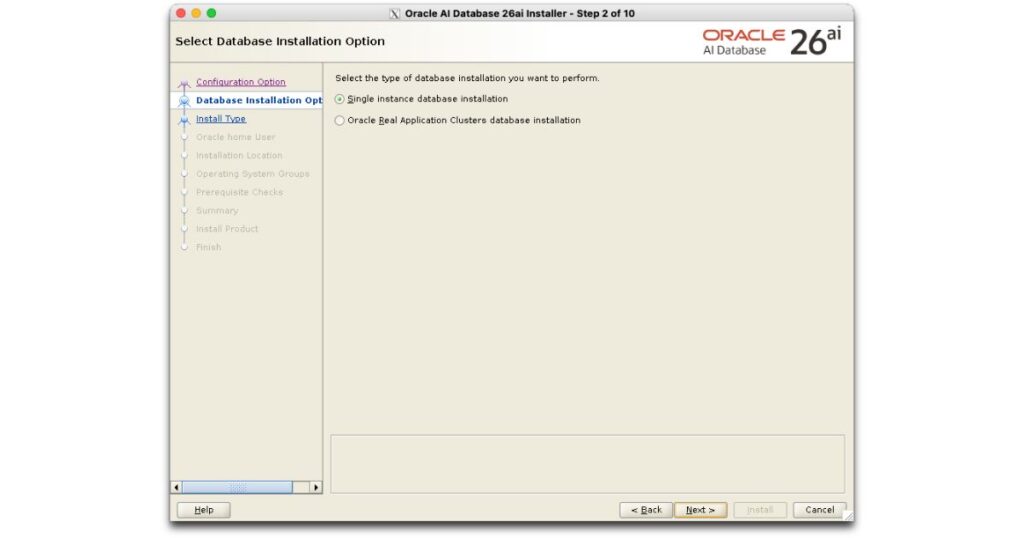Click the instruction text about installation type
The height and width of the screenshot is (538, 1024).
467,78
